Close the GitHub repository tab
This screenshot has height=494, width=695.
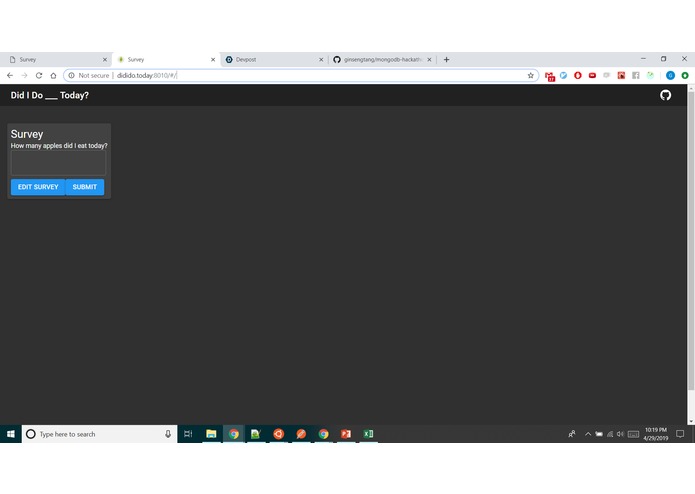tap(429, 59)
